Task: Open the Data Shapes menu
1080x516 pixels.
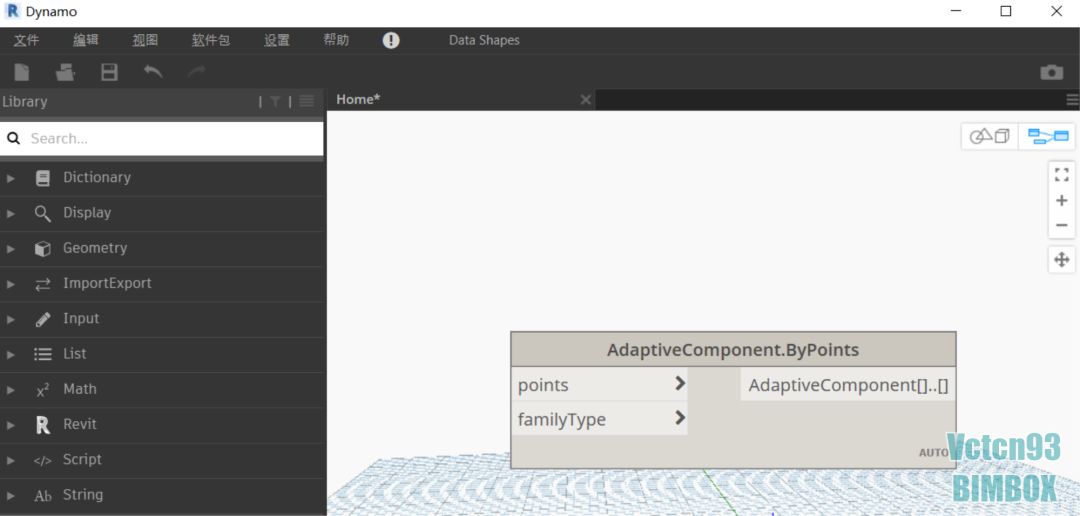Action: (x=484, y=40)
